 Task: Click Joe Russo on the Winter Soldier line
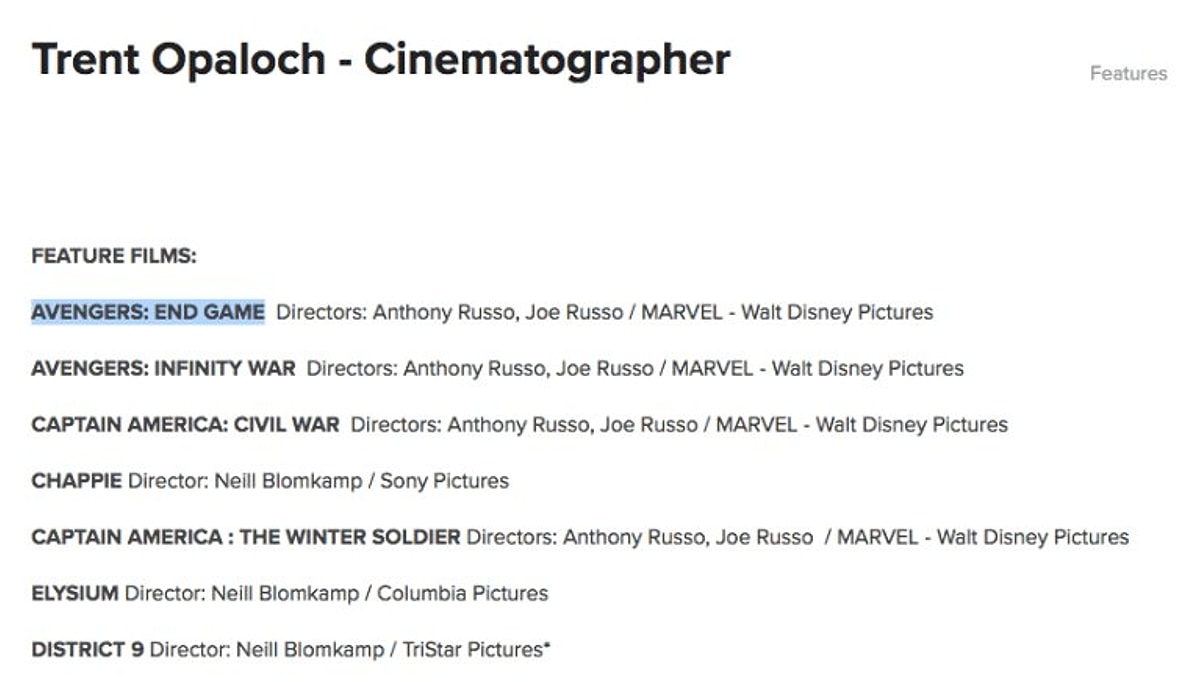click(x=763, y=537)
